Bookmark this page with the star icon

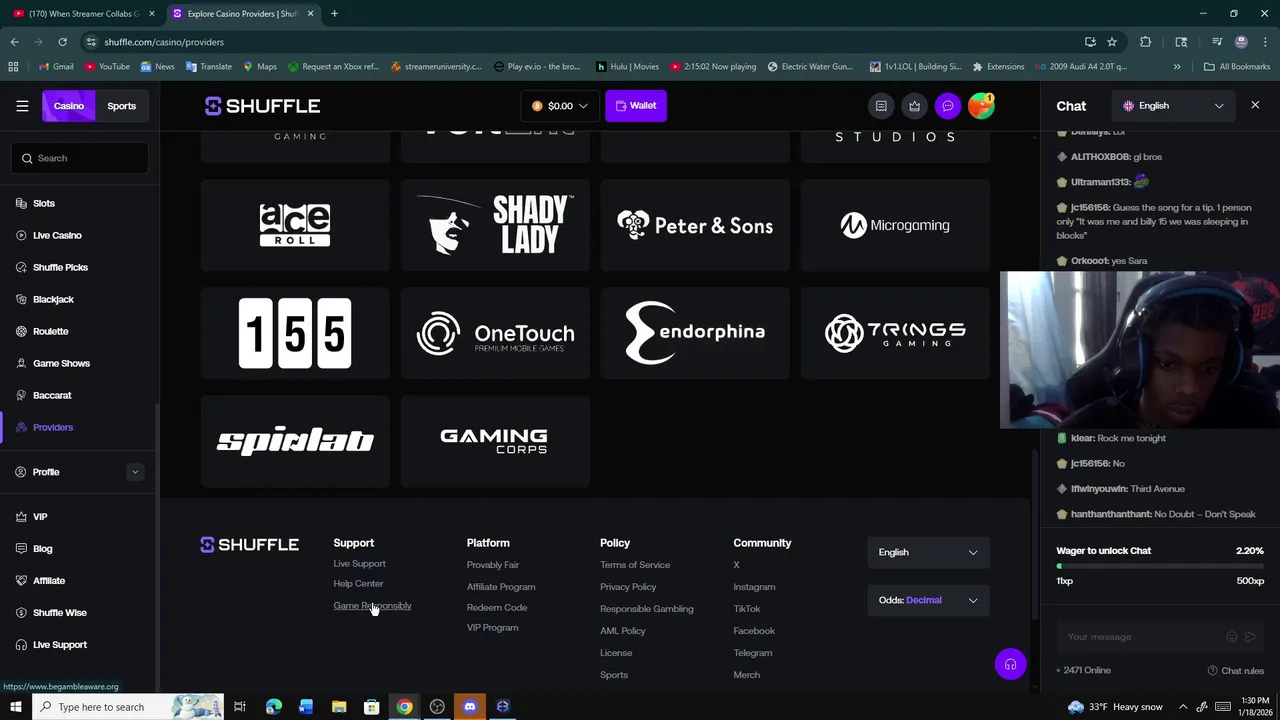[x=1112, y=42]
